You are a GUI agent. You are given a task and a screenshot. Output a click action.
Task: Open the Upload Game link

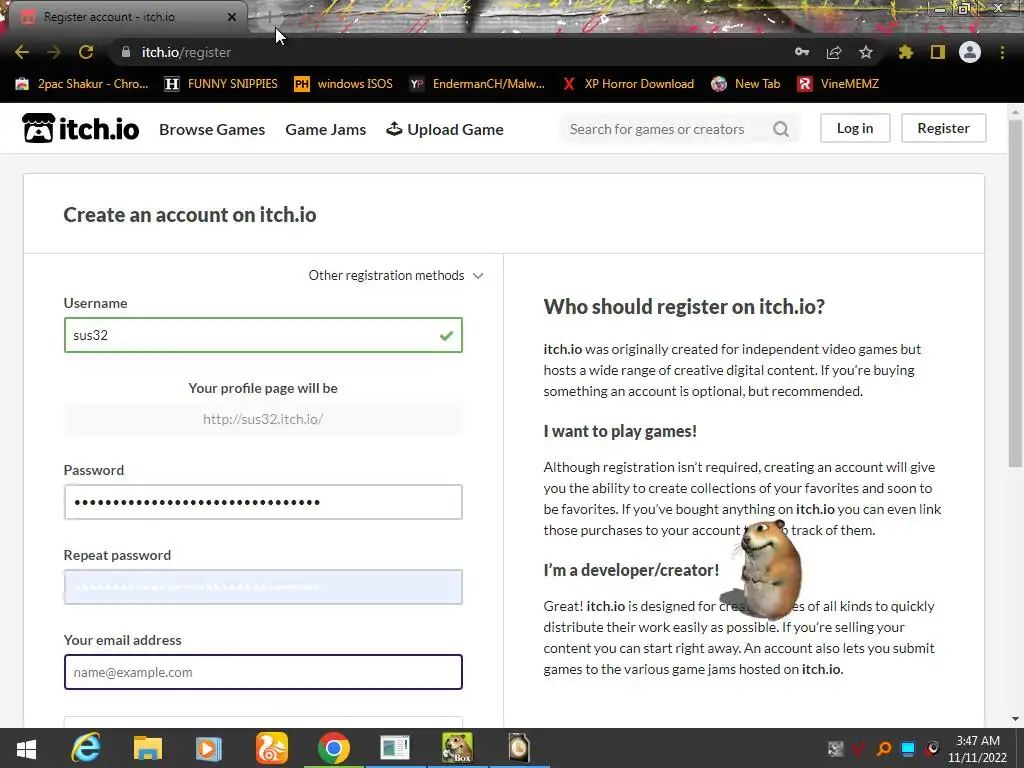click(x=445, y=129)
